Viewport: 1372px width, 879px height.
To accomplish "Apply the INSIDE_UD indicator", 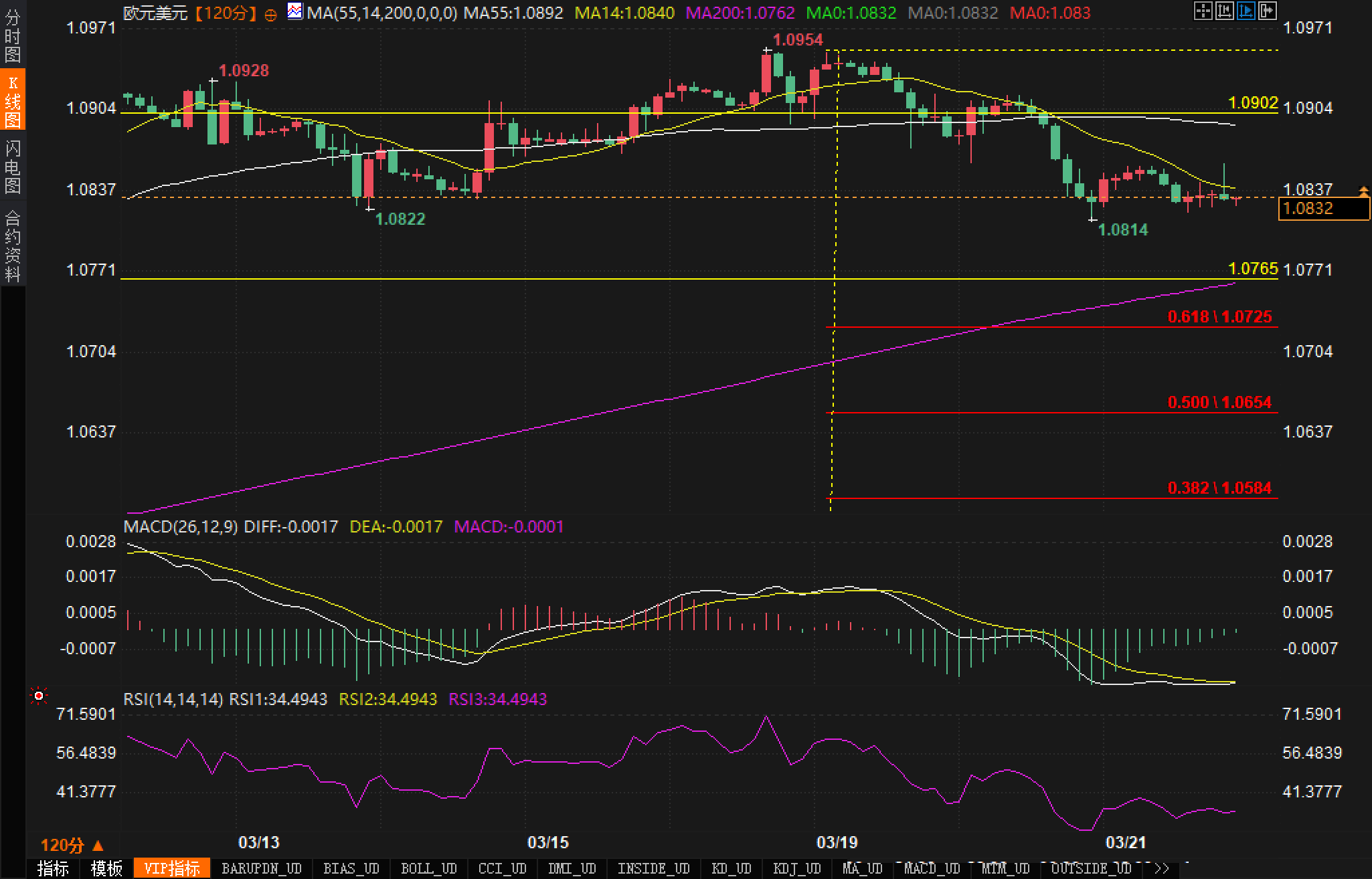I will point(653,868).
